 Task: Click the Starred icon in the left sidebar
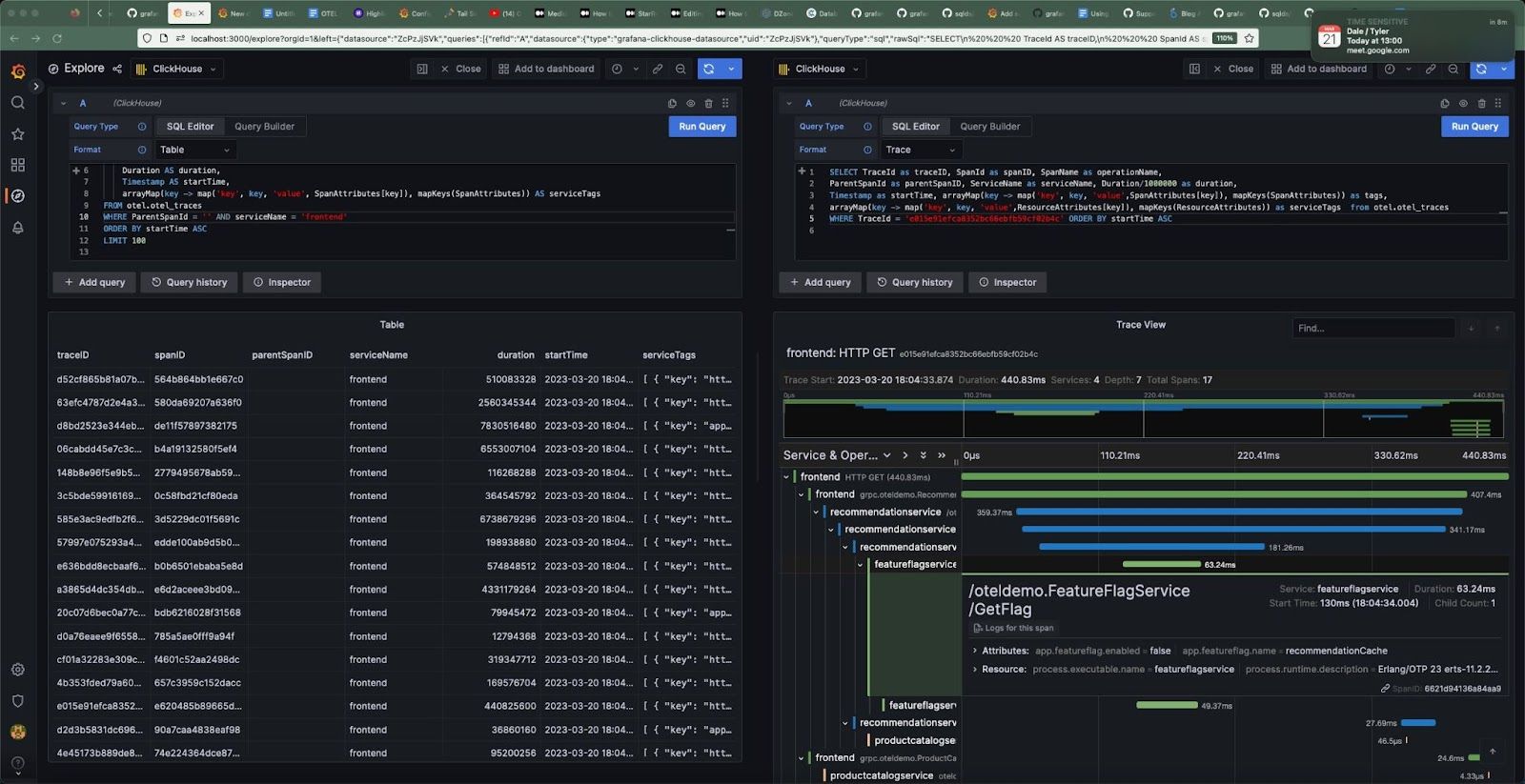coord(17,134)
